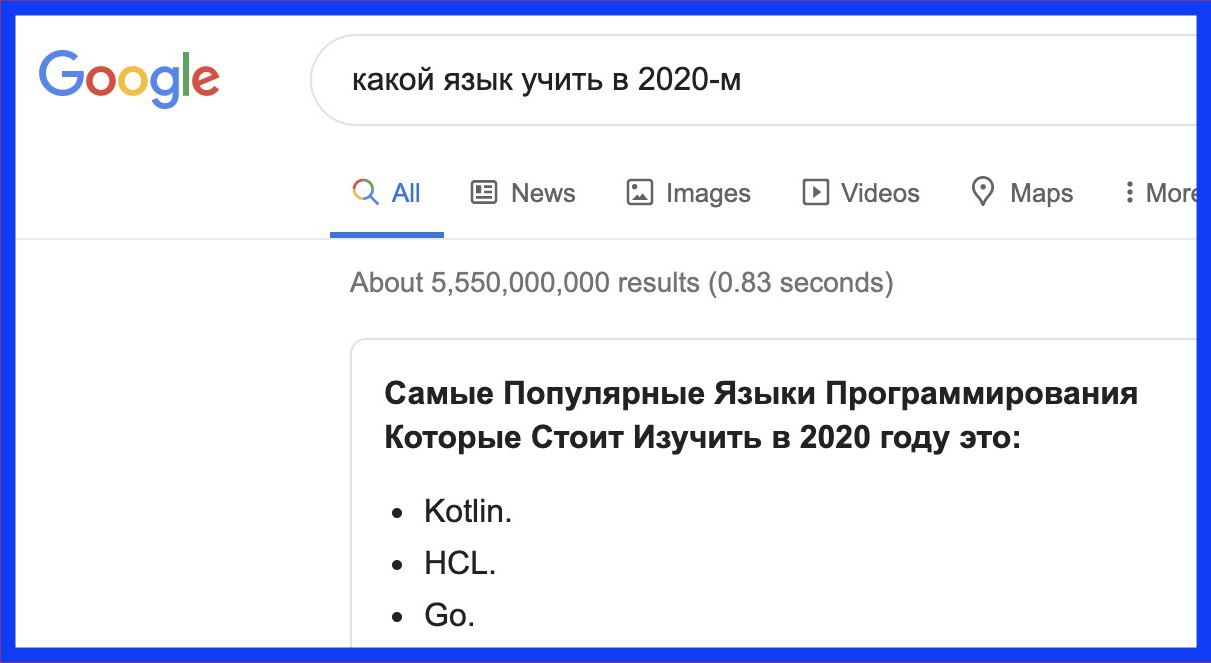Click the magnifier icon on All tab
Viewport: 1211px width, 663px height.
[x=366, y=192]
